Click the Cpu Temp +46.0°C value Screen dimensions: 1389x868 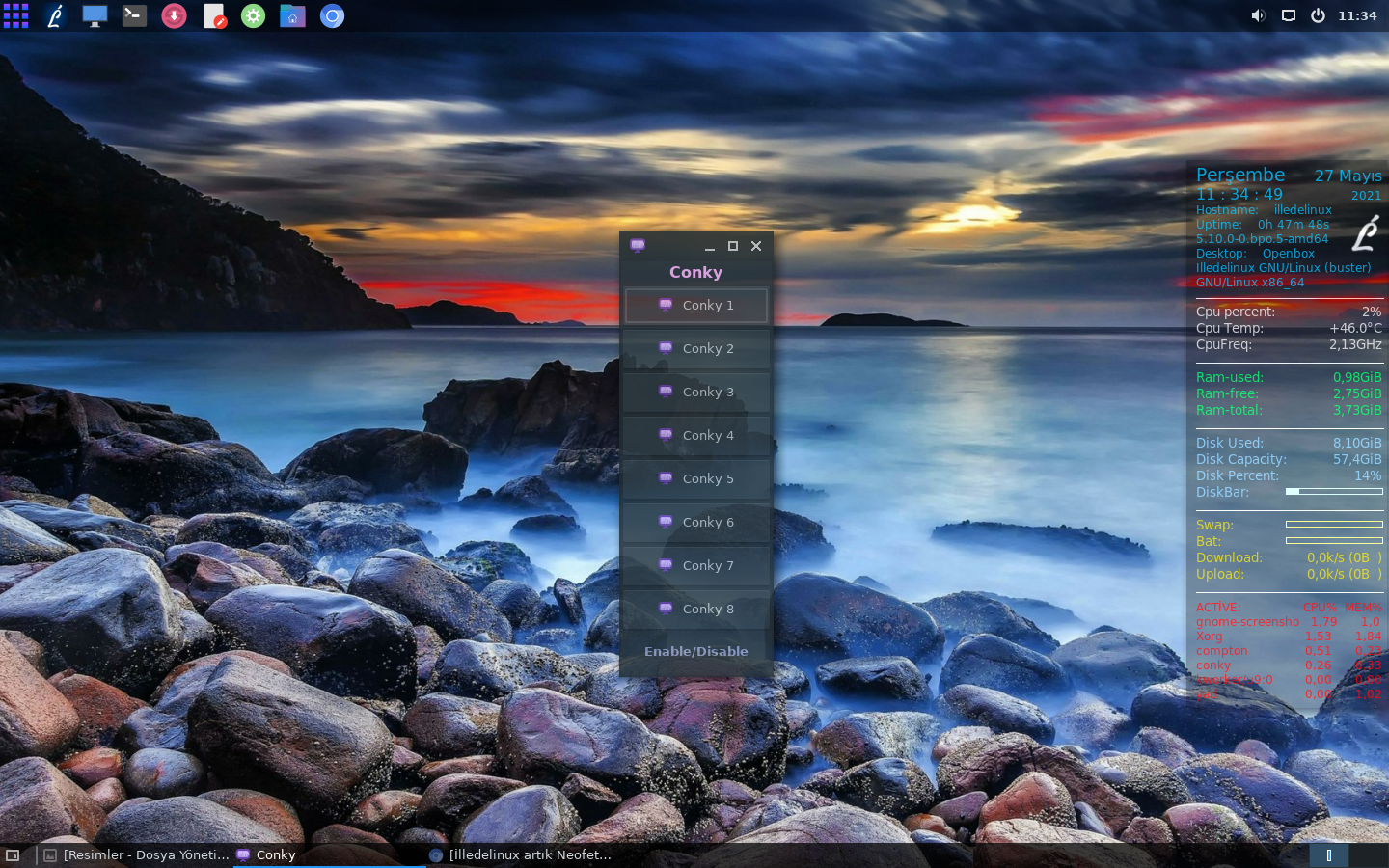point(1355,328)
